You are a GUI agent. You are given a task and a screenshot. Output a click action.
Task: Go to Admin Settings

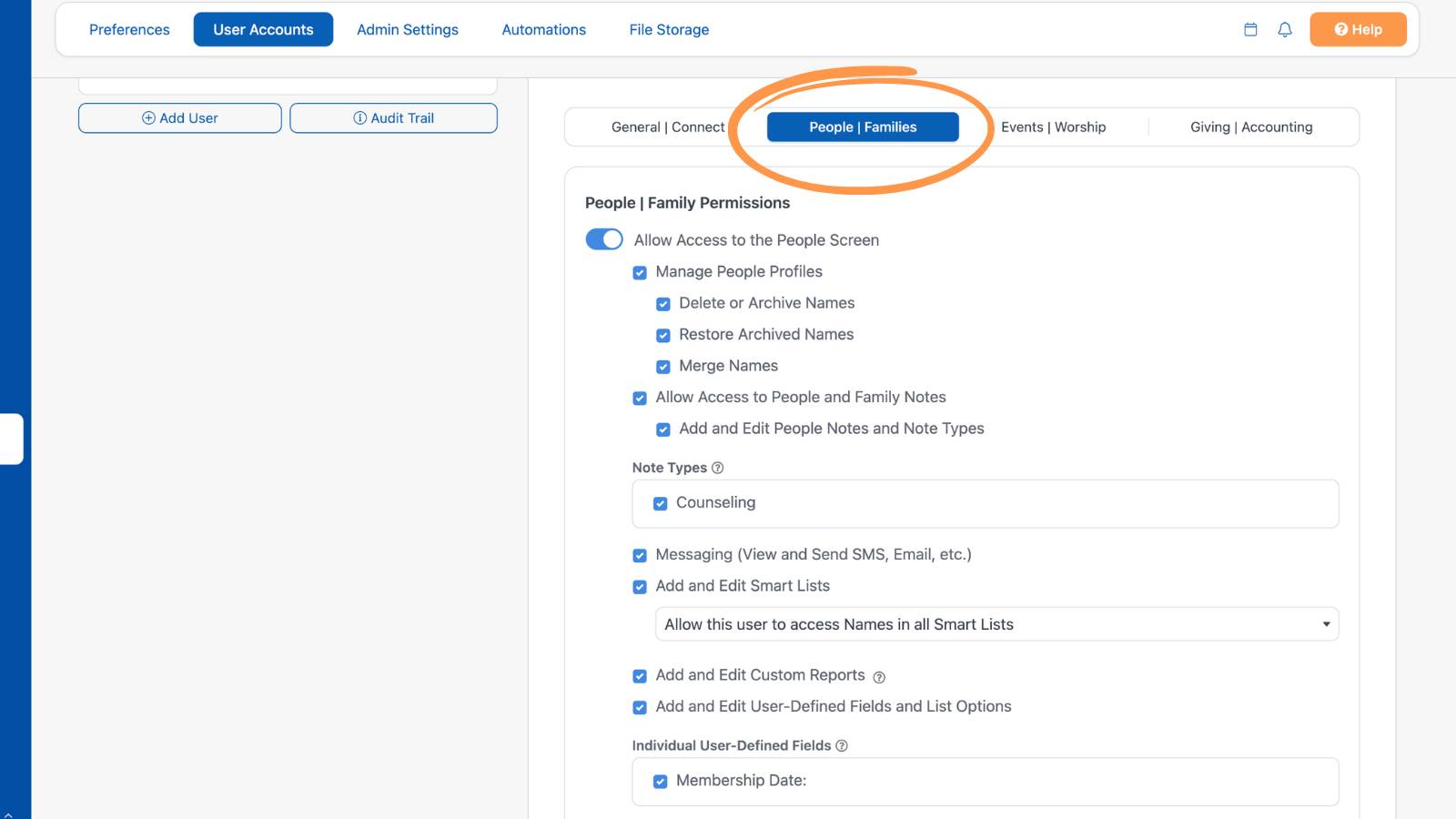coord(408,29)
